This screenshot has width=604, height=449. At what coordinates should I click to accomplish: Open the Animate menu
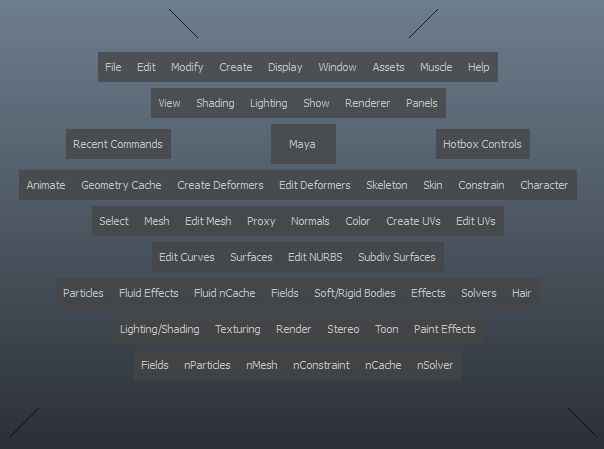coord(46,185)
